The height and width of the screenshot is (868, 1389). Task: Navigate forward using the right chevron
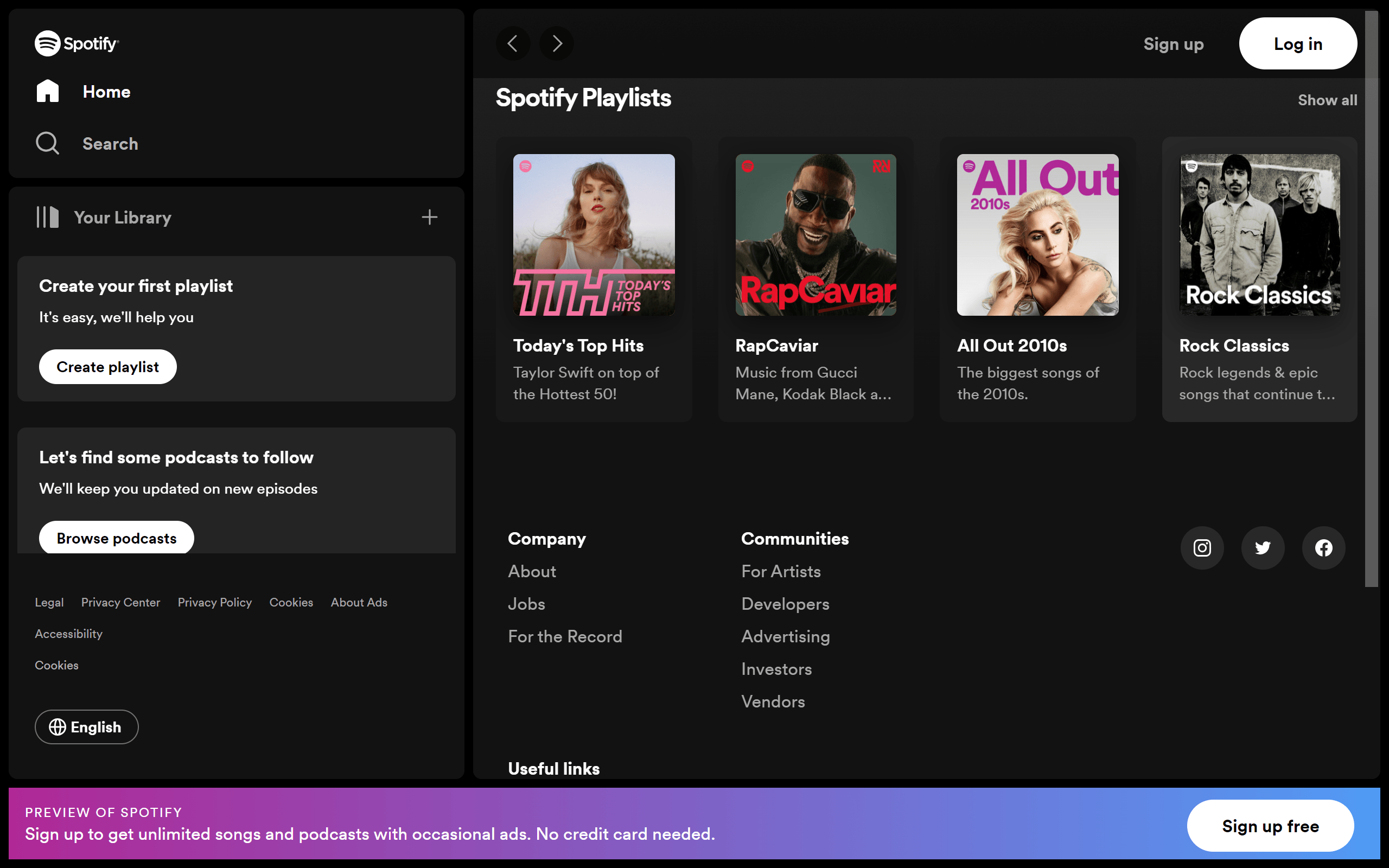click(x=556, y=43)
